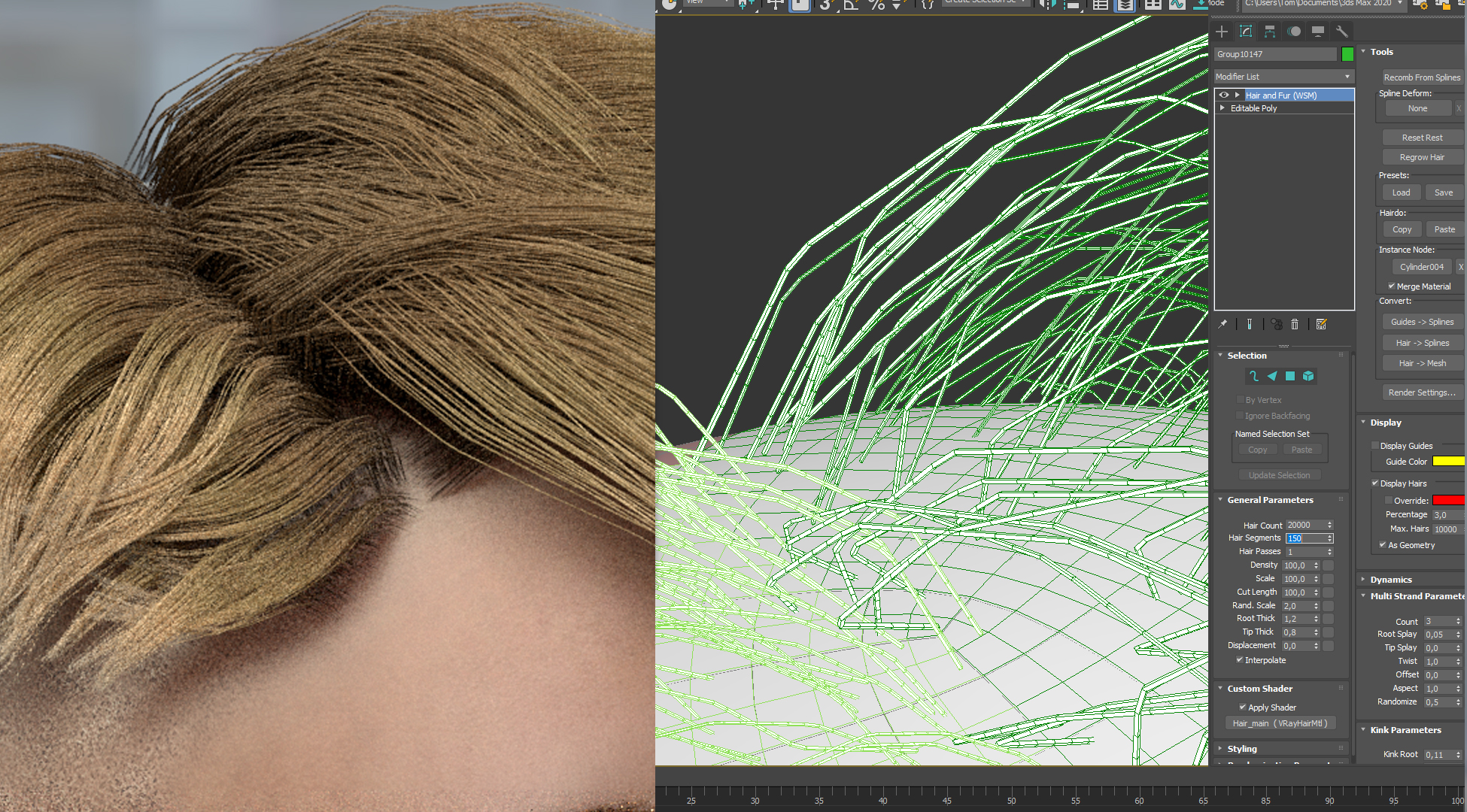Clear the Cylinder004 instance node X button

pos(1460,267)
